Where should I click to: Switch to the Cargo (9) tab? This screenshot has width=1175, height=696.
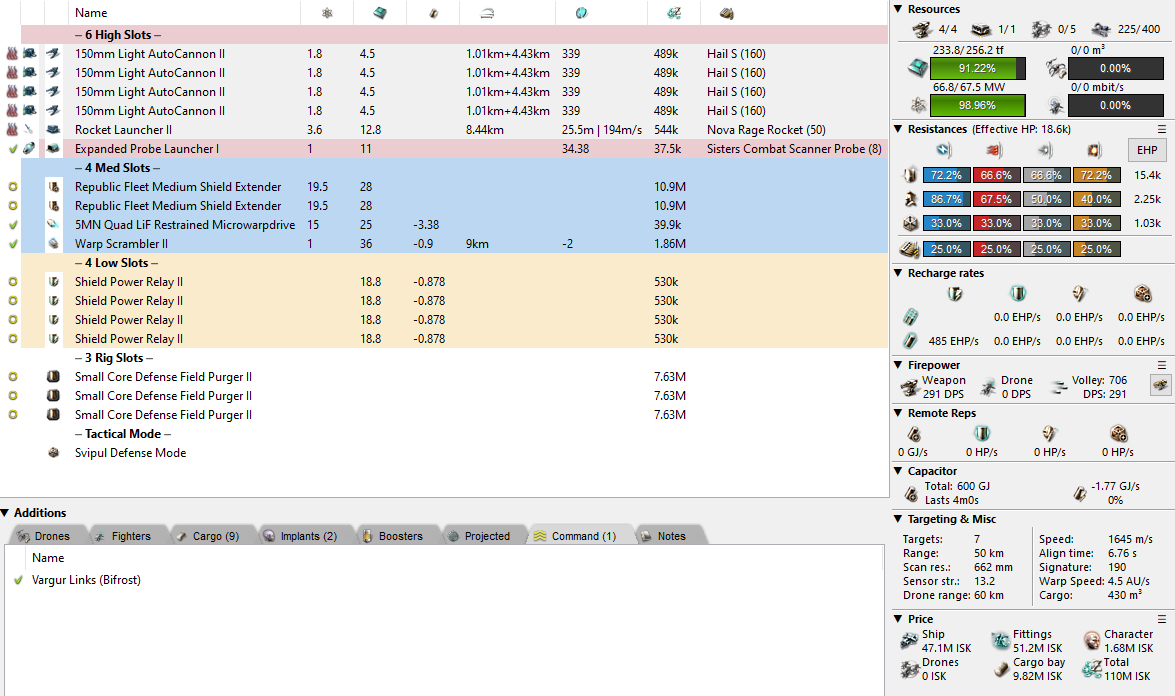tap(207, 536)
